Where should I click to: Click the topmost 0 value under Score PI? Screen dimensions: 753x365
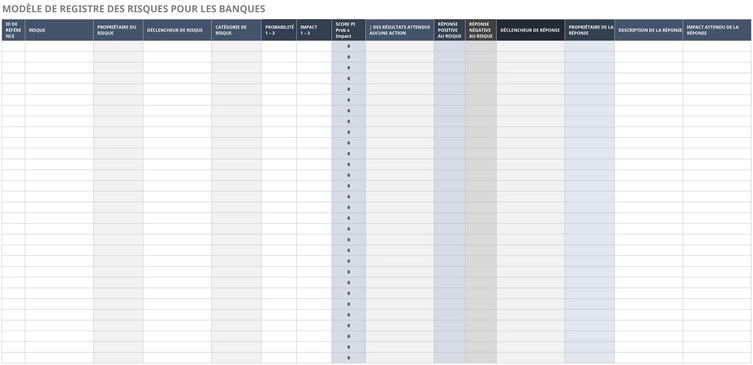pyautogui.click(x=349, y=47)
